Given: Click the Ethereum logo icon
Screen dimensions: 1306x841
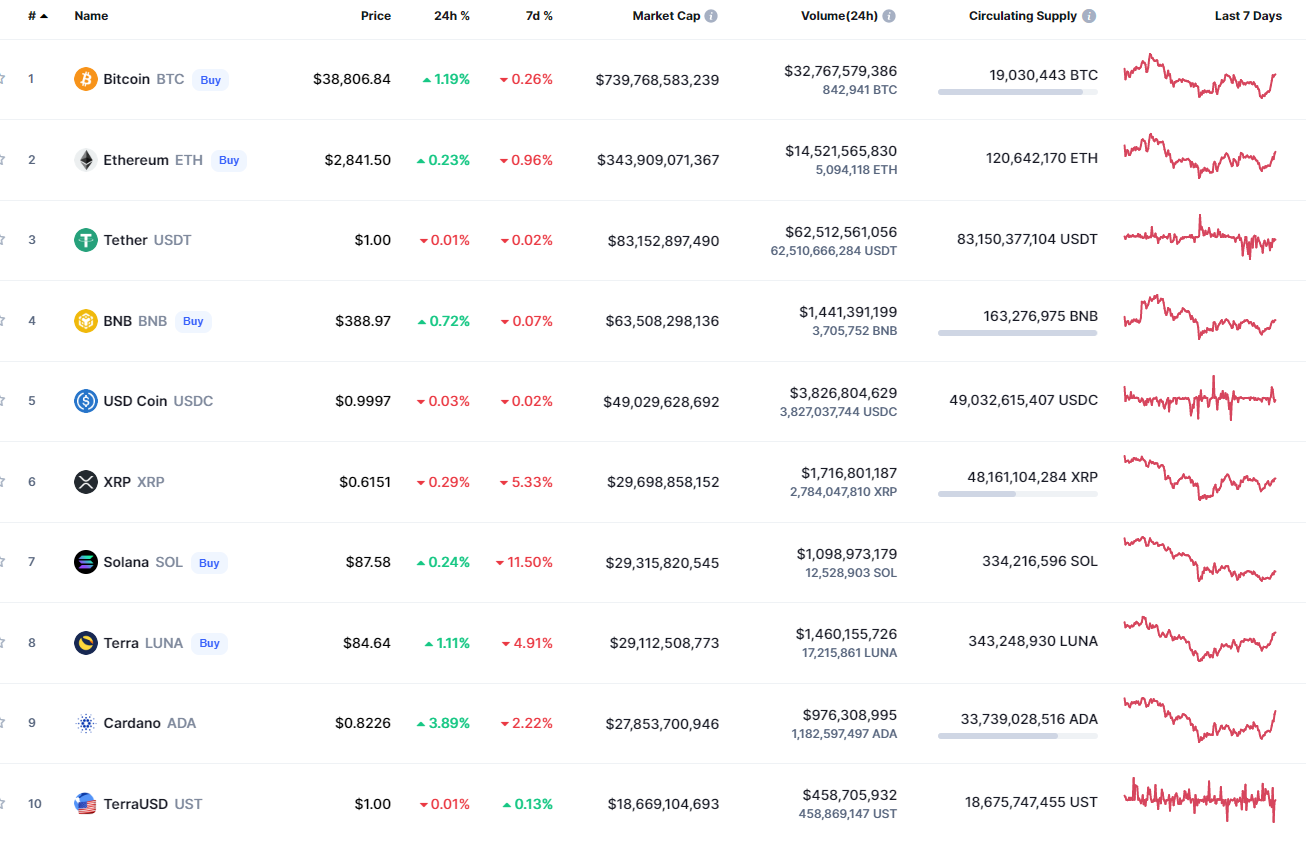Looking at the screenshot, I should coord(86,160).
